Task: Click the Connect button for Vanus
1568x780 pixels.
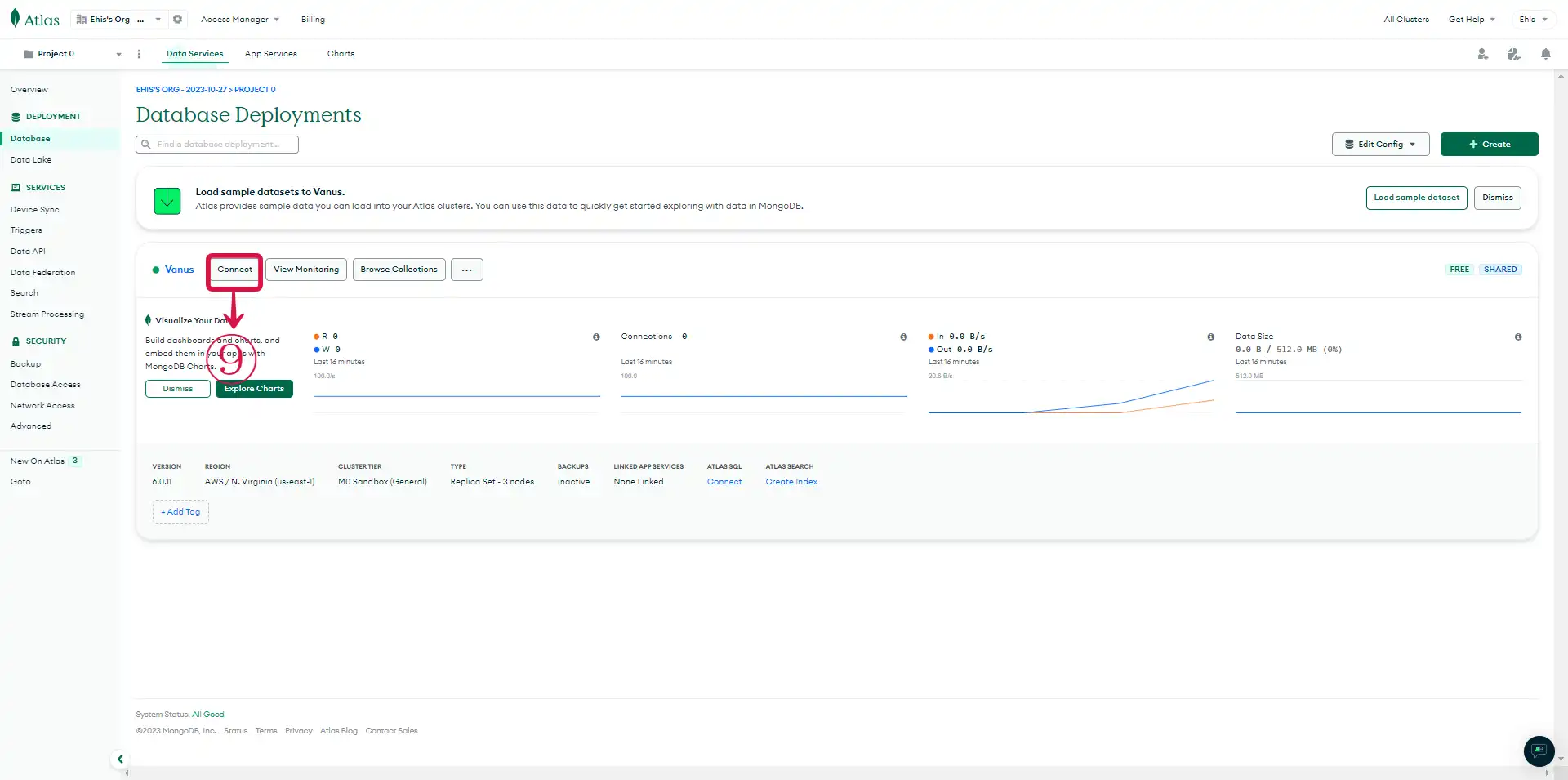Action: coord(234,270)
